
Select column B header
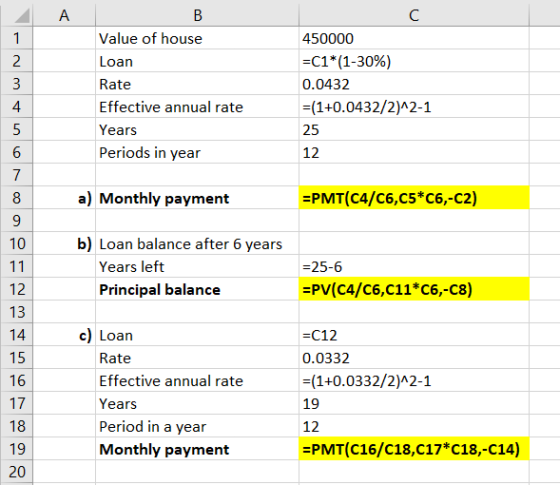click(x=197, y=15)
